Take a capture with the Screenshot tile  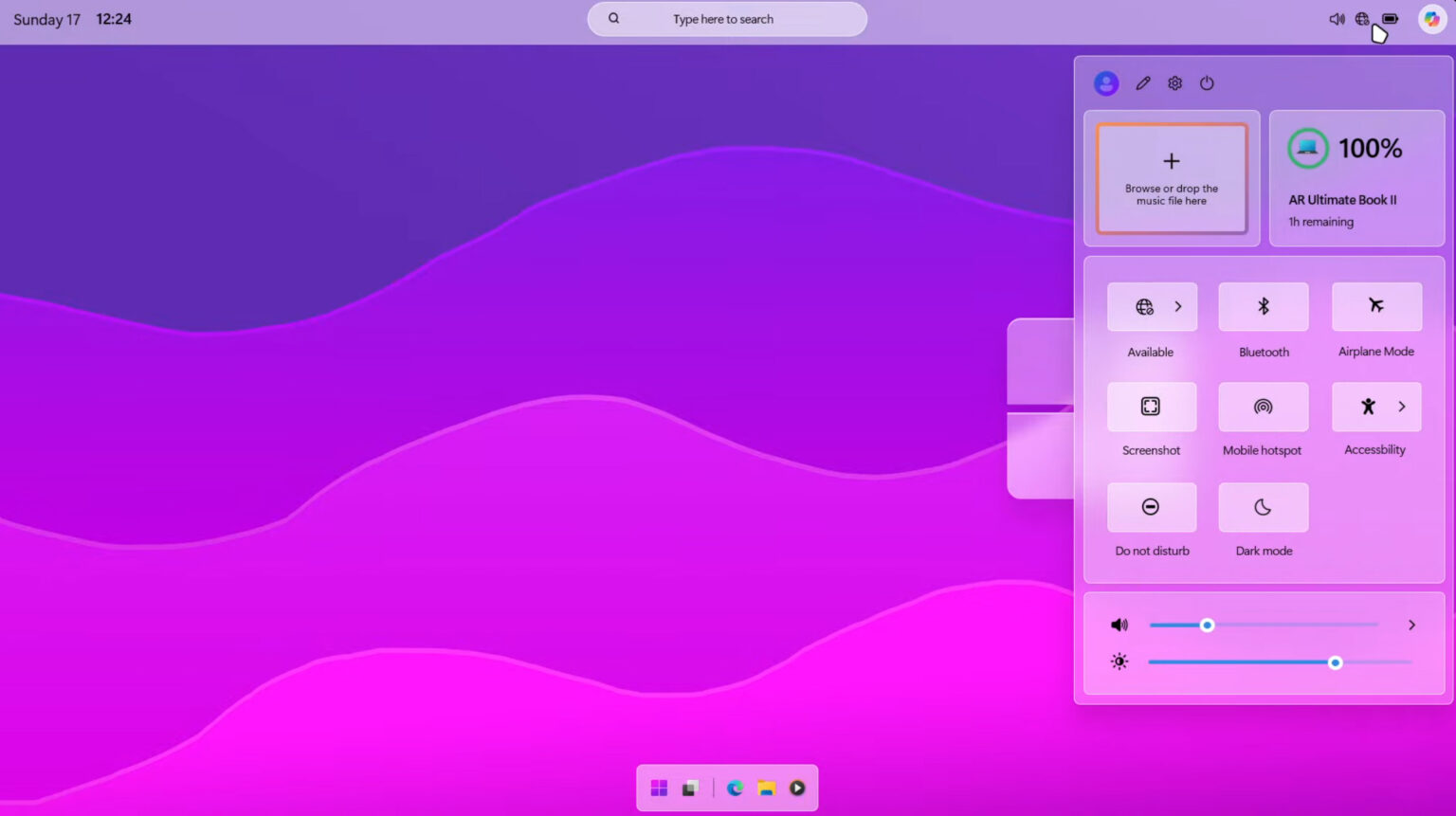tap(1151, 407)
